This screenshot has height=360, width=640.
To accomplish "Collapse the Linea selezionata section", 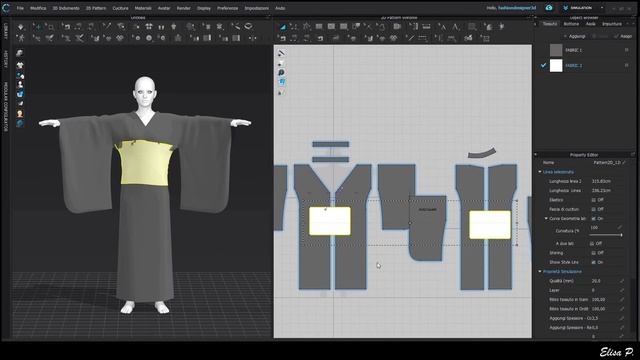I will (540, 172).
